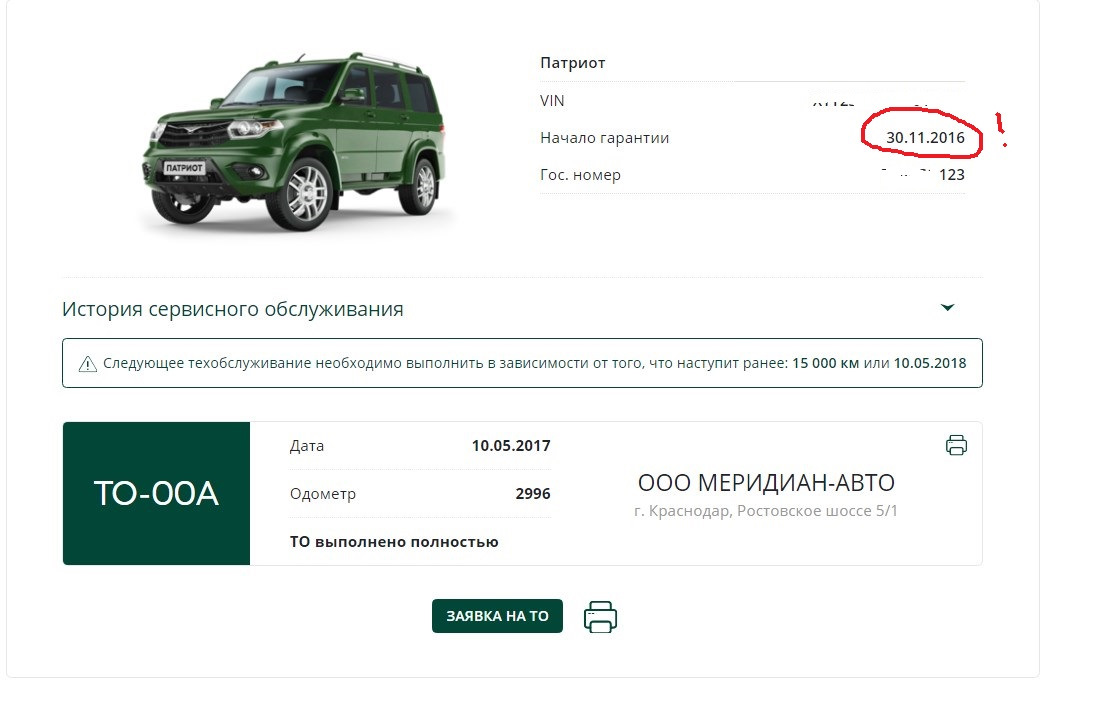Click the Патриот model title
The height and width of the screenshot is (723, 1096).
point(572,63)
